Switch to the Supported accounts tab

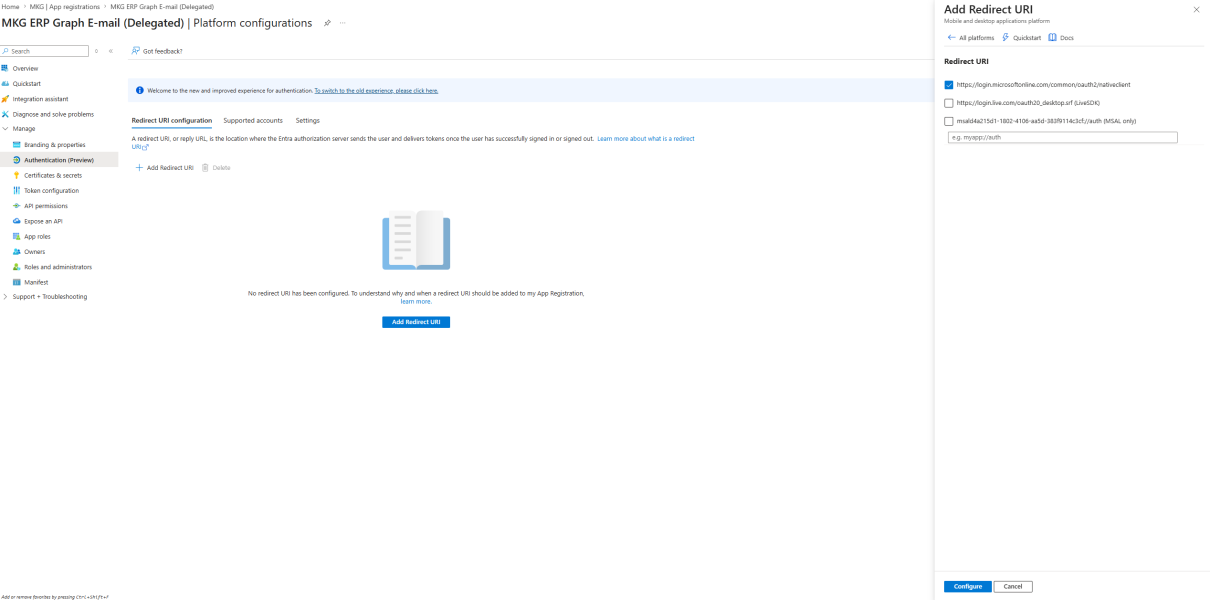(253, 120)
